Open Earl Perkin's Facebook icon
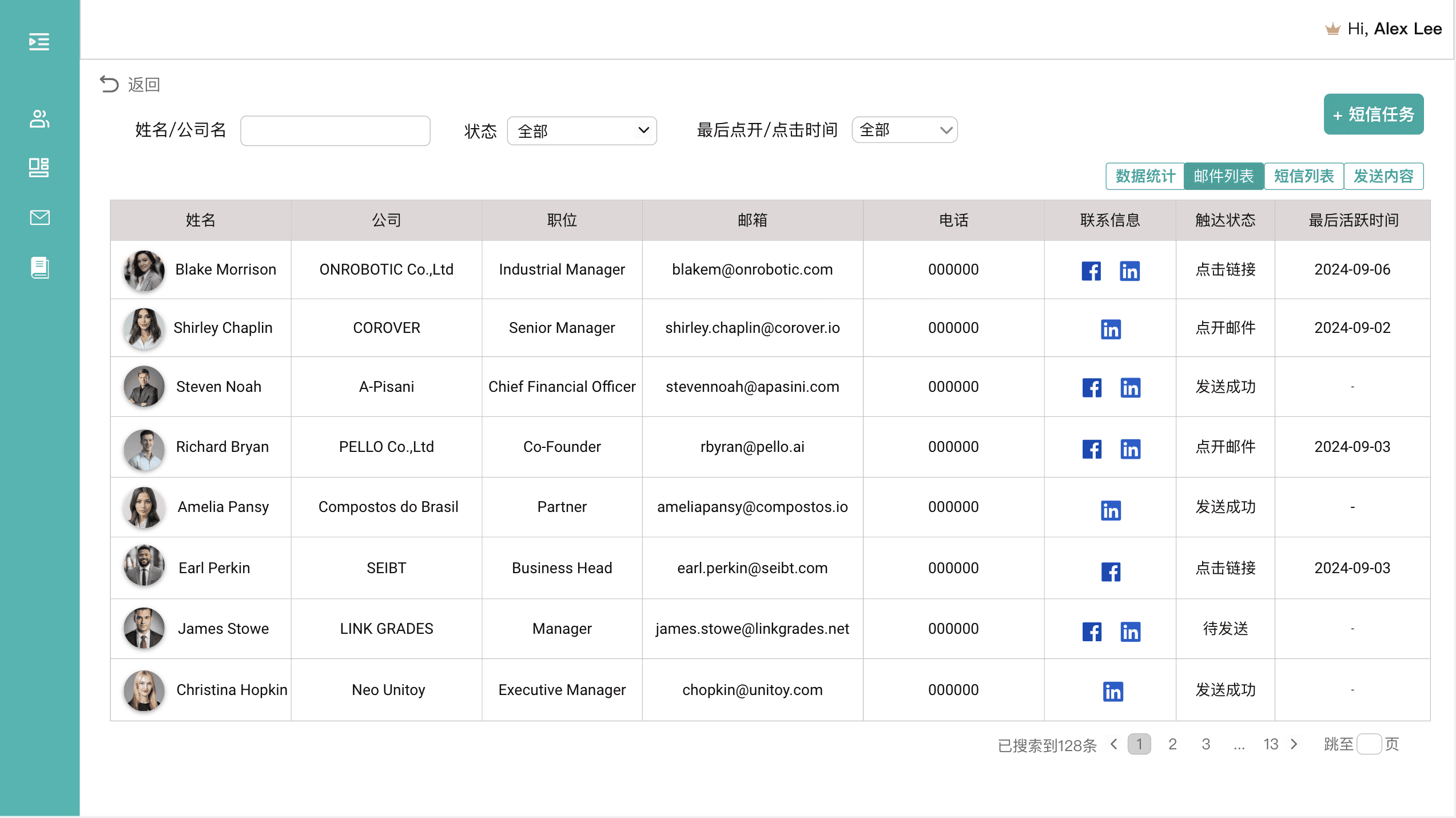This screenshot has height=818, width=1456. 1111,571
